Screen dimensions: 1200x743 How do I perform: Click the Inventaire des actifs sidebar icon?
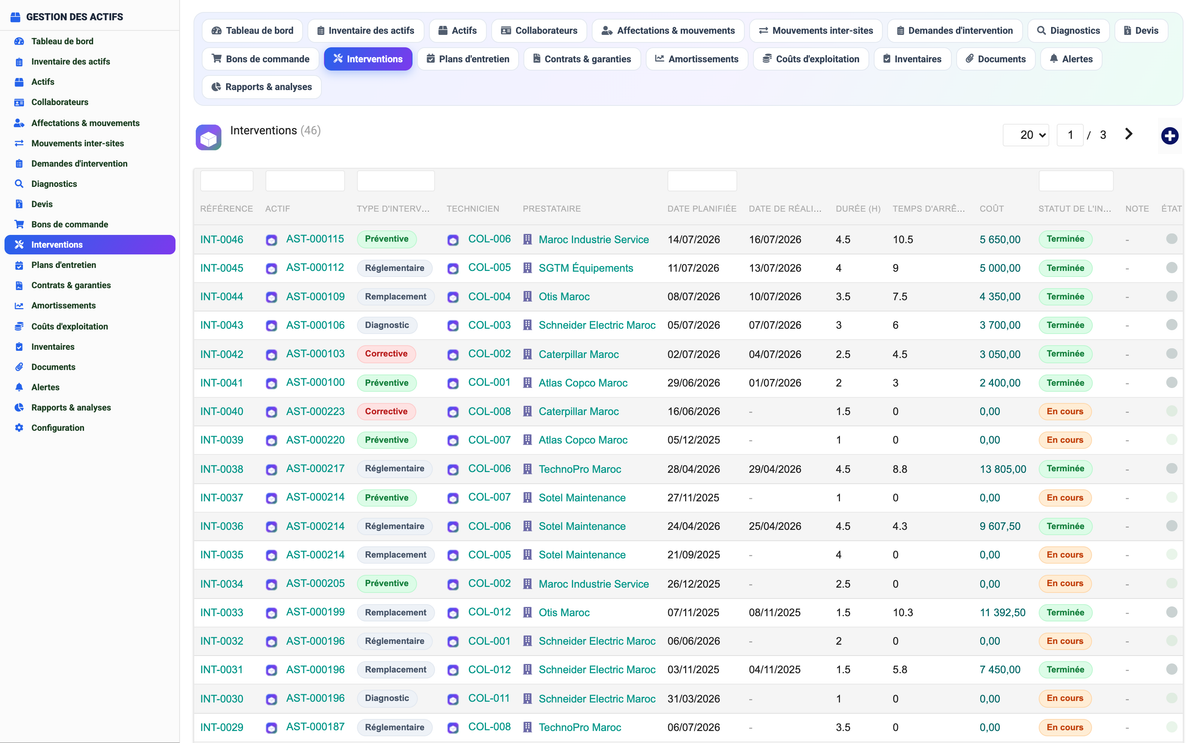(x=19, y=62)
